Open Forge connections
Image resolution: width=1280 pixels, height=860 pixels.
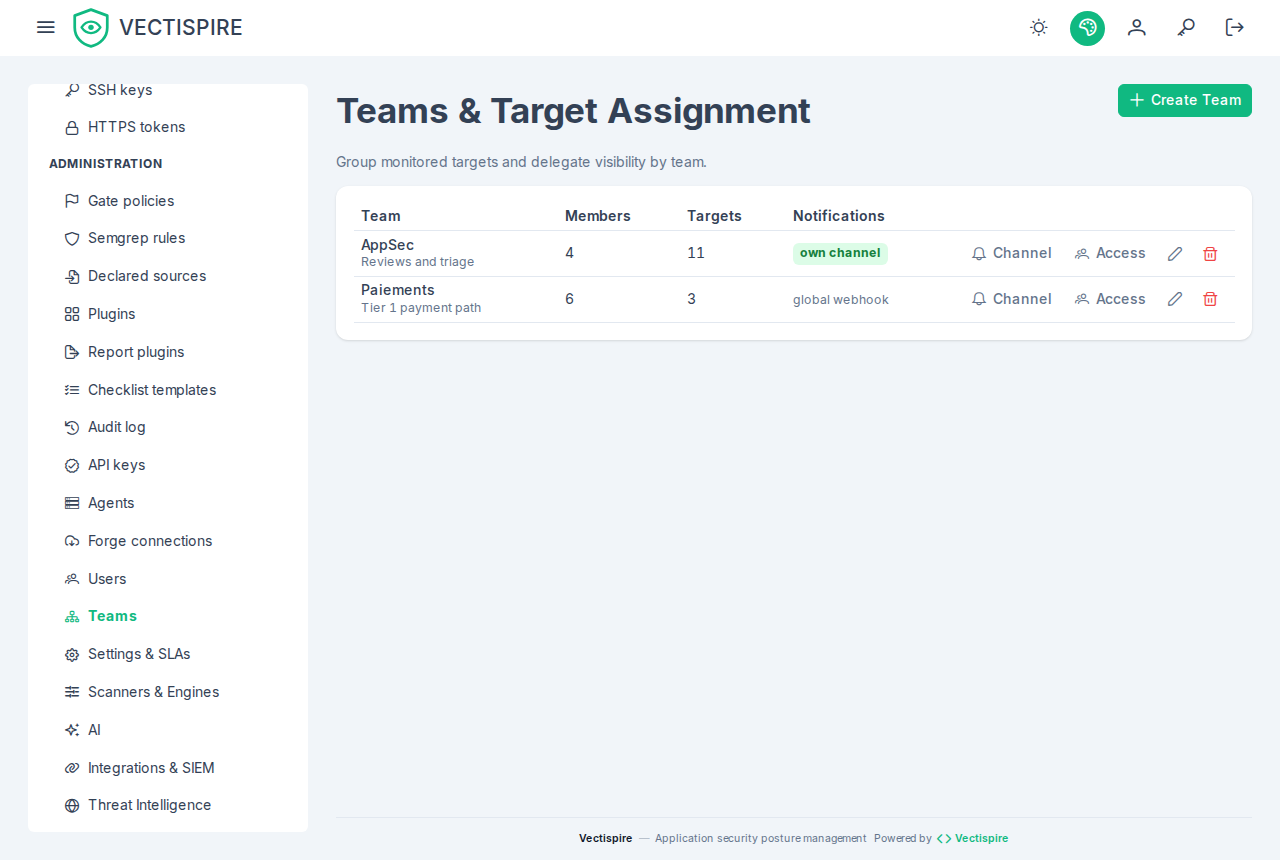[x=168, y=541]
